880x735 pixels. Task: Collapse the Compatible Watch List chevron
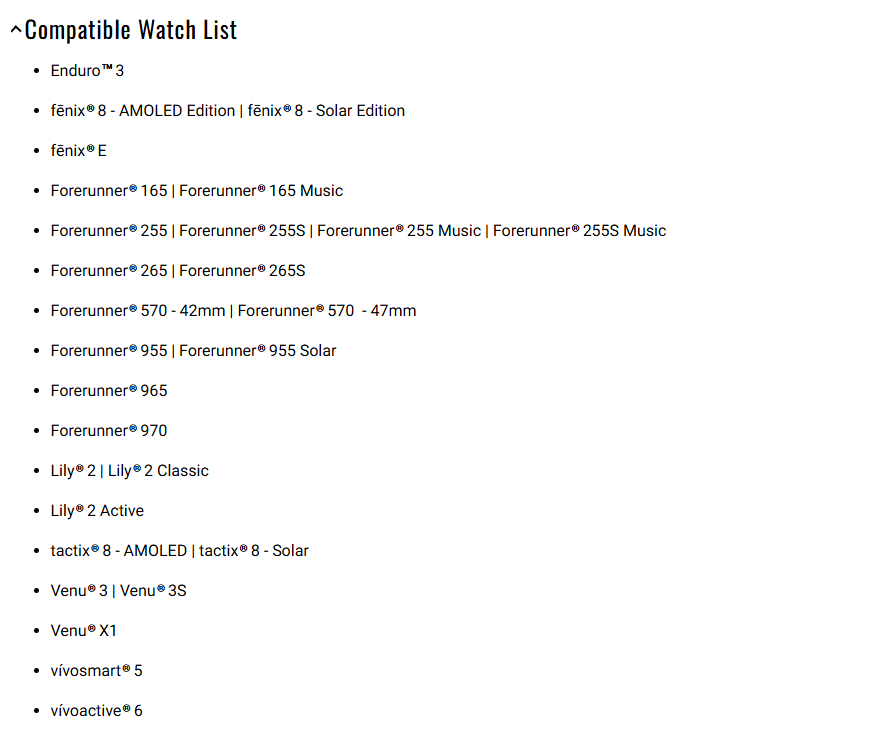pos(16,30)
